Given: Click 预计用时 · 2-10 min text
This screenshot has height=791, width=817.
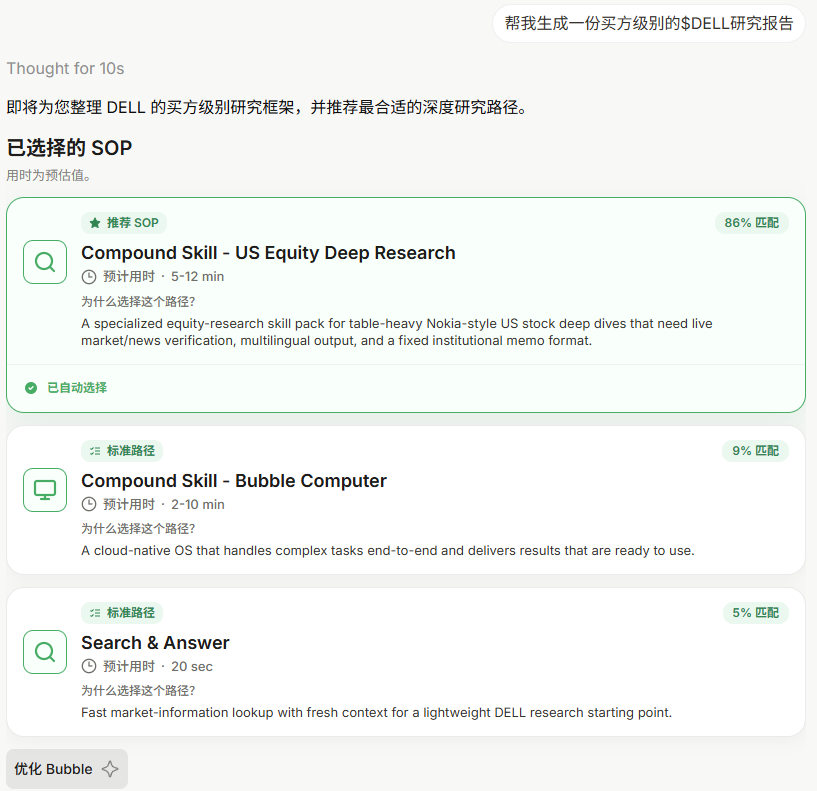Looking at the screenshot, I should tap(164, 504).
